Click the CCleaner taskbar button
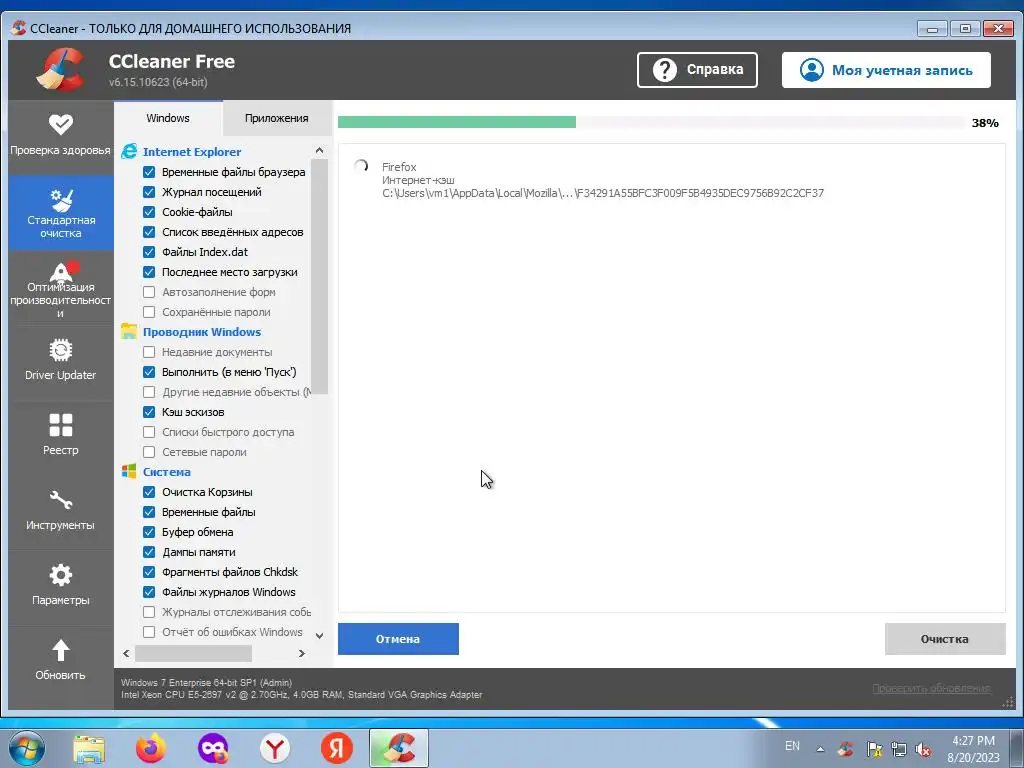This screenshot has width=1024, height=768. point(399,748)
